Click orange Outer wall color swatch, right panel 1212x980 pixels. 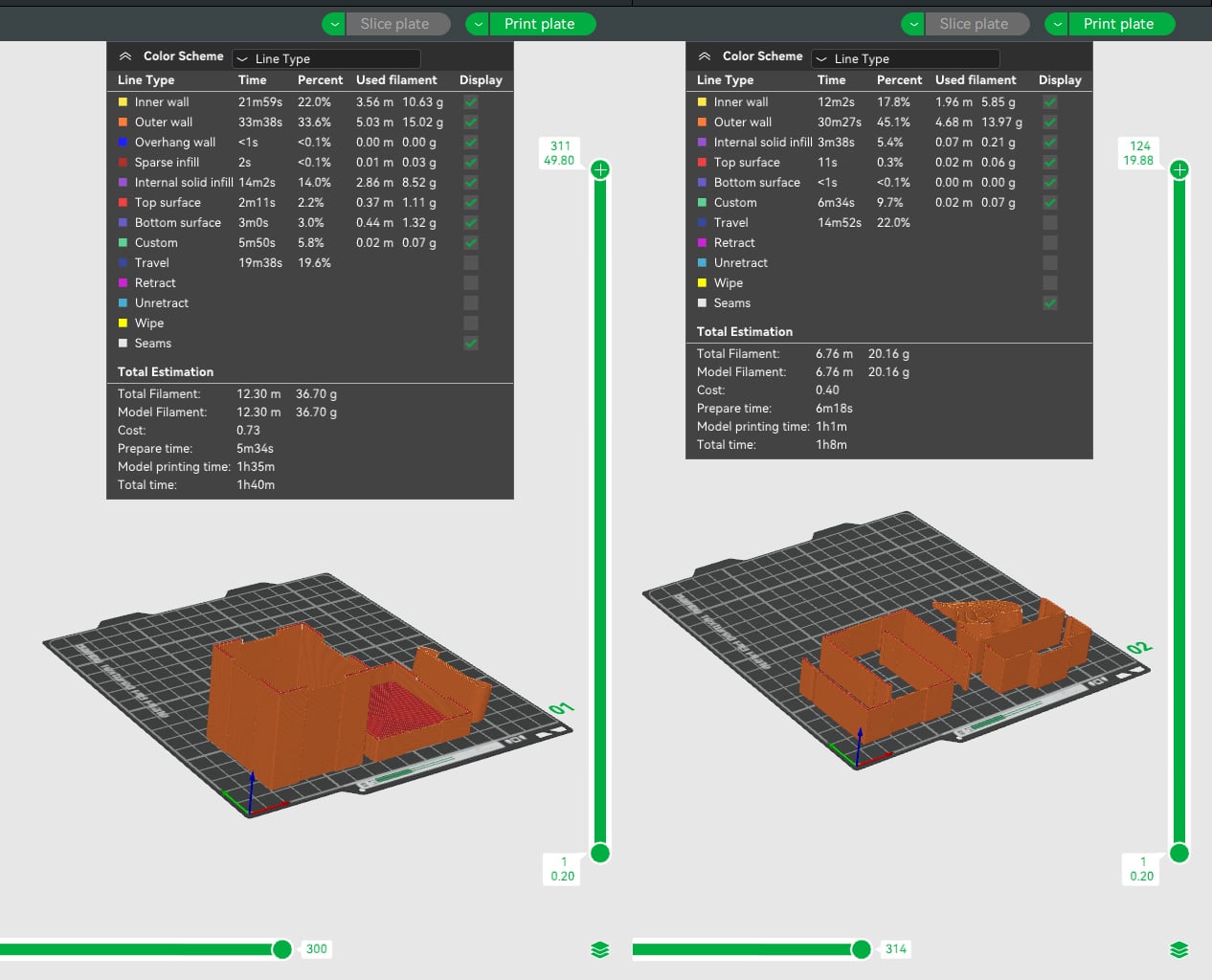click(x=702, y=122)
